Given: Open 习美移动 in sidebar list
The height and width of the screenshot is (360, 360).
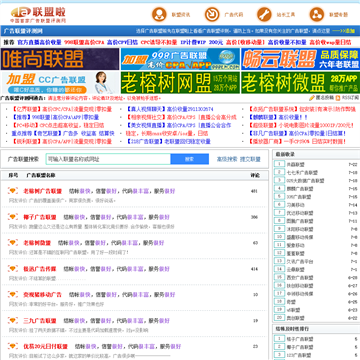Looking at the screenshot, I should [295, 205].
